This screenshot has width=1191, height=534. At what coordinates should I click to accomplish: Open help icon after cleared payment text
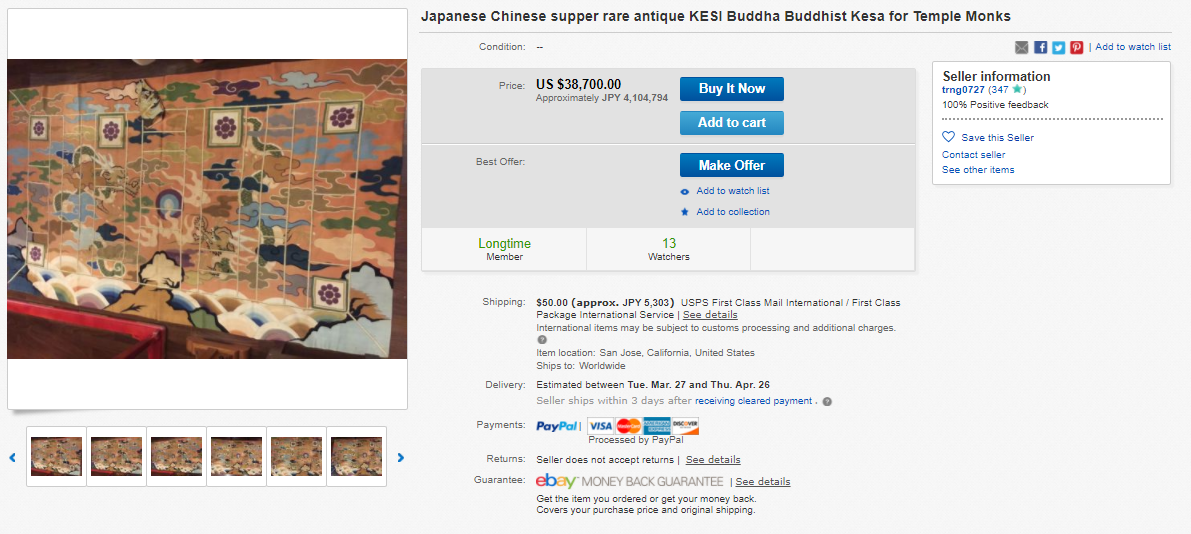827,401
